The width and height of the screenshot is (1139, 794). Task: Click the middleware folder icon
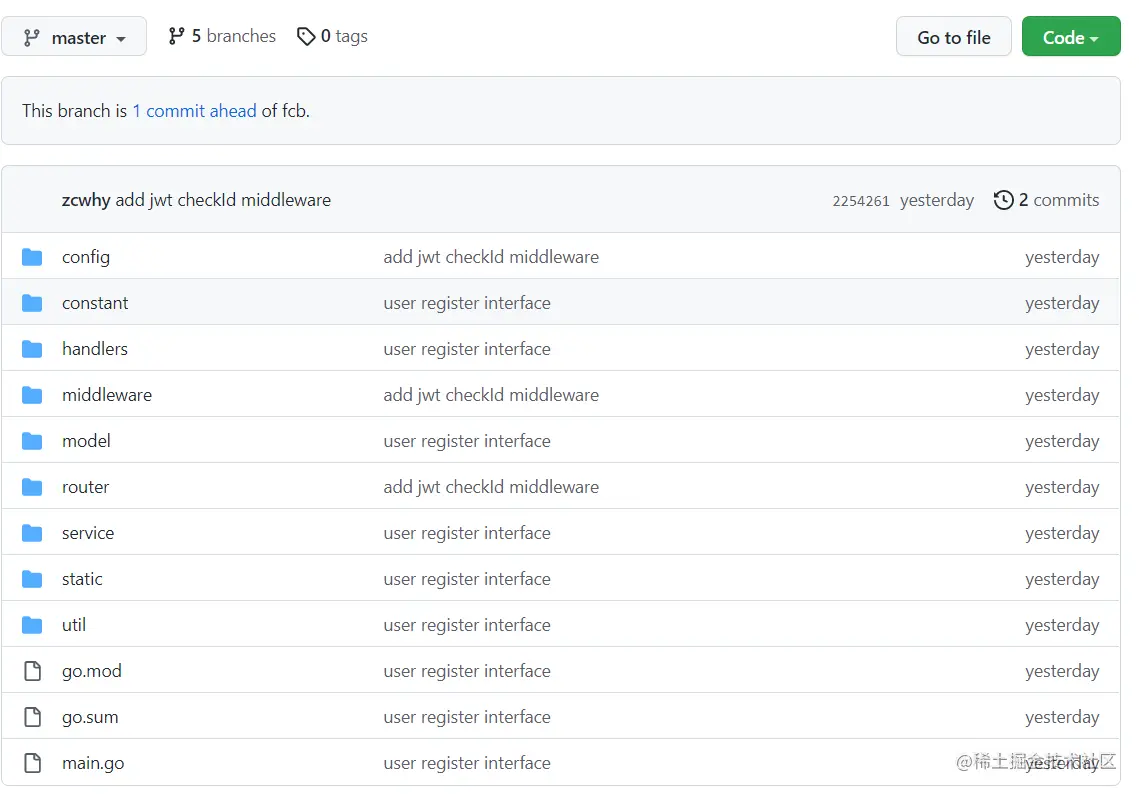pos(32,395)
